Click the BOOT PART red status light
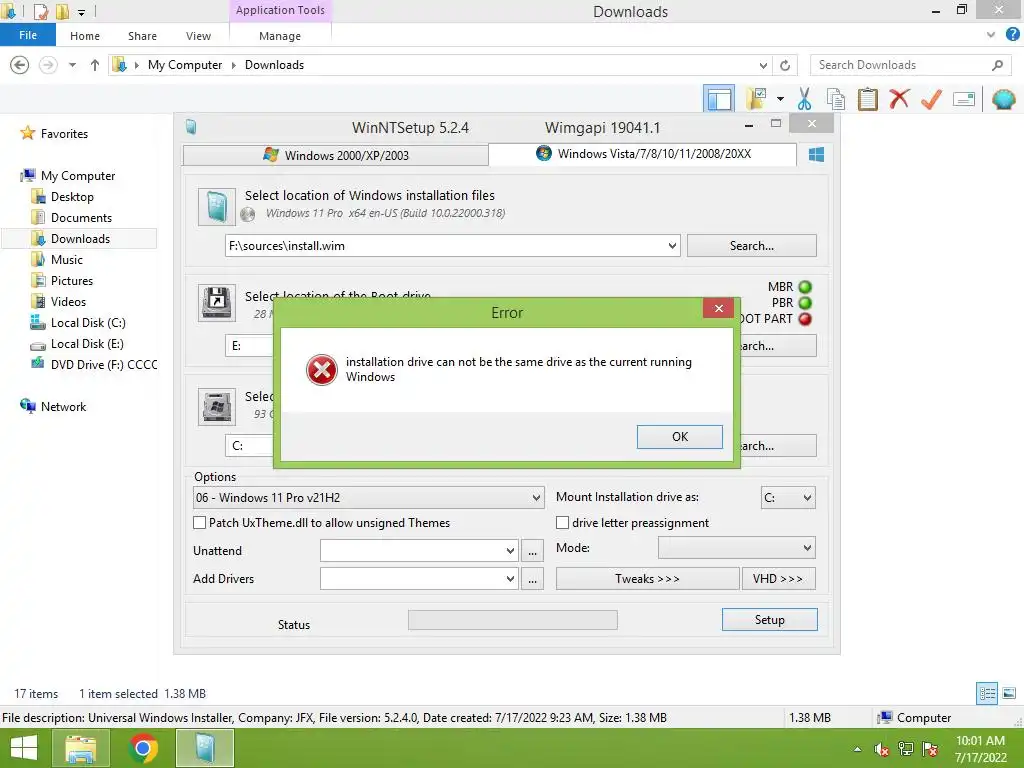 point(805,319)
